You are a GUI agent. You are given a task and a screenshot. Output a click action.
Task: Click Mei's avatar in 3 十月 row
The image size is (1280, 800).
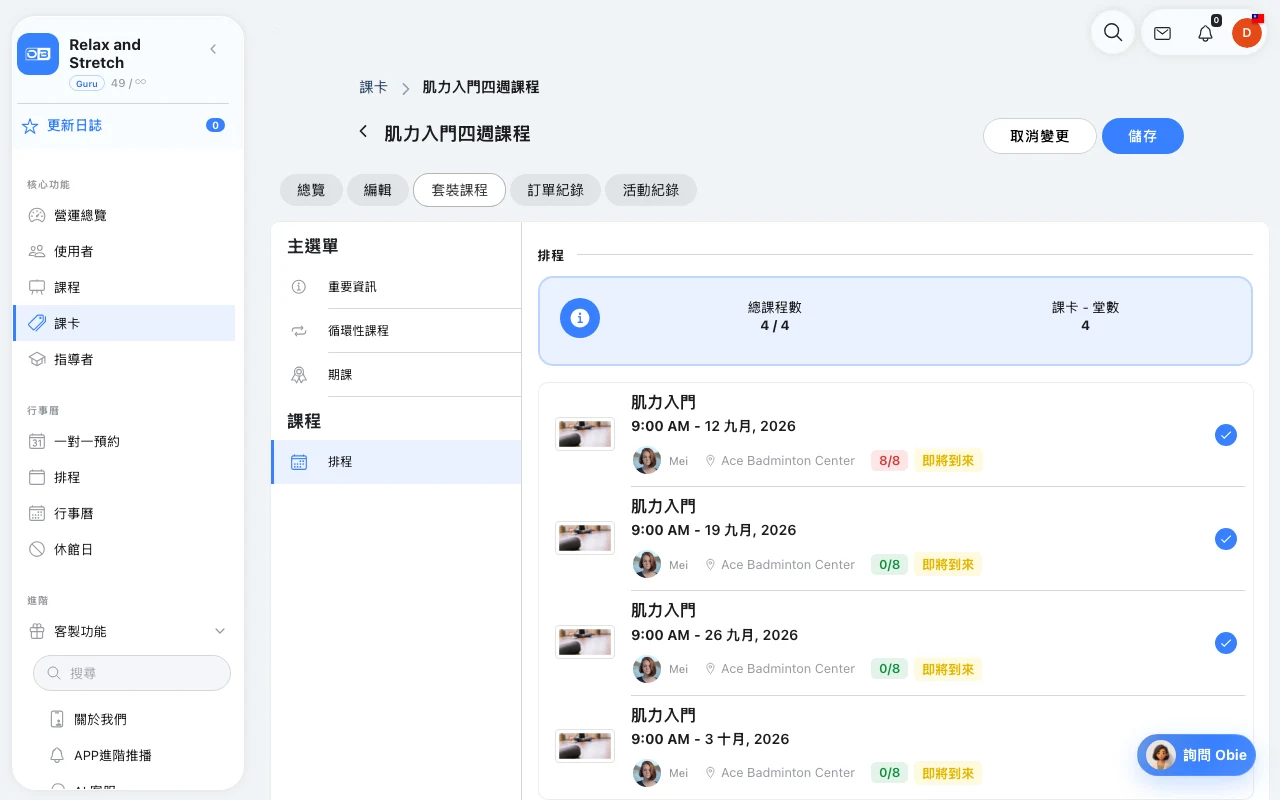click(x=647, y=772)
